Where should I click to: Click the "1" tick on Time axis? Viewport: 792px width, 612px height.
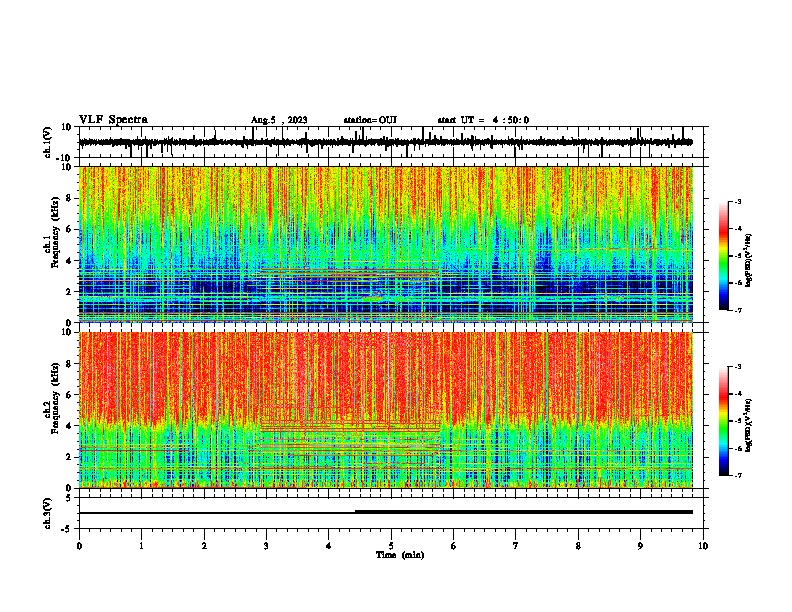coord(141,546)
